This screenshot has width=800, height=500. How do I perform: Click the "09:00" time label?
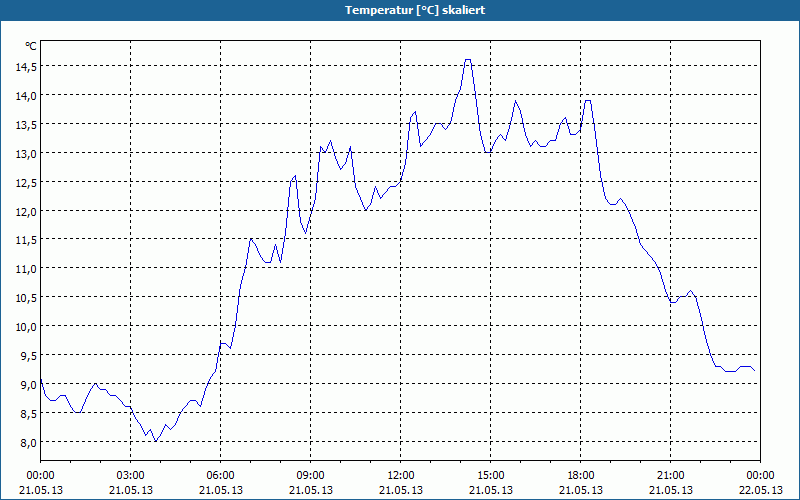(x=310, y=476)
